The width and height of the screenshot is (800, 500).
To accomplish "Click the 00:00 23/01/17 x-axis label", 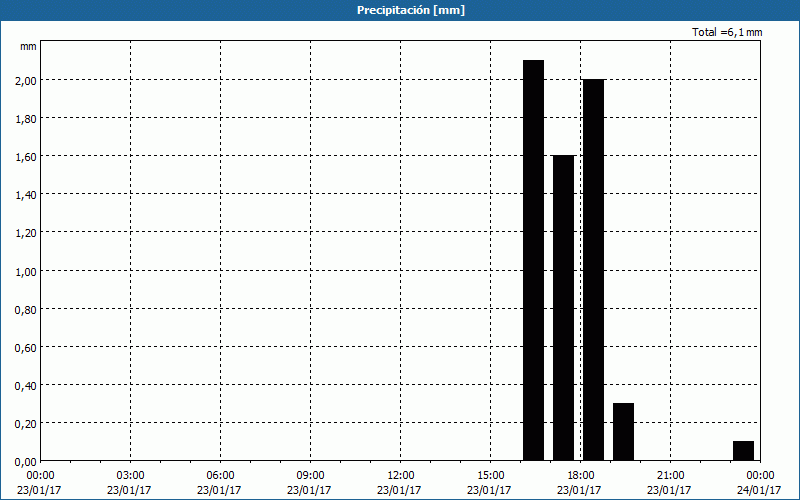I will pyautogui.click(x=39, y=483).
